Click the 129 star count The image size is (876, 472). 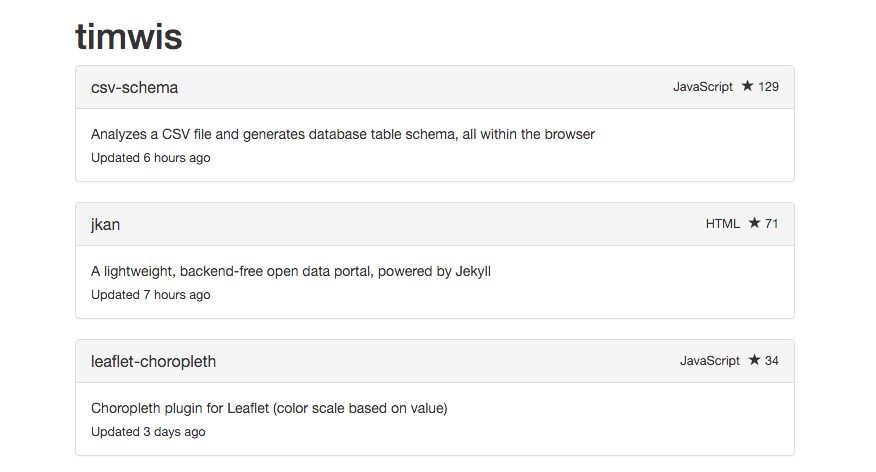coord(768,87)
